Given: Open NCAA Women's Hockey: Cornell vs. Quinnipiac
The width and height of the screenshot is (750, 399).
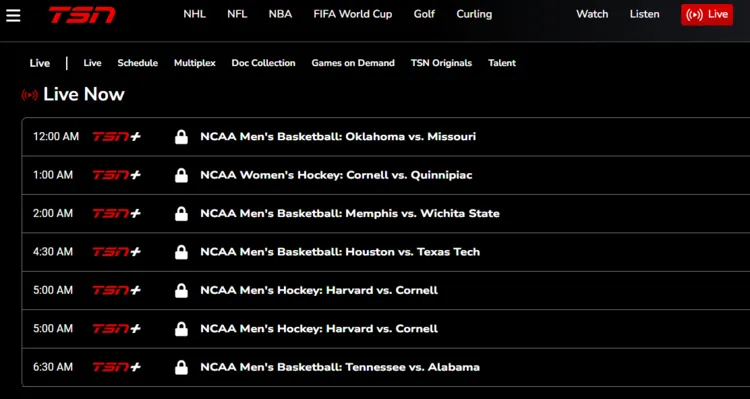Looking at the screenshot, I should coord(336,175).
